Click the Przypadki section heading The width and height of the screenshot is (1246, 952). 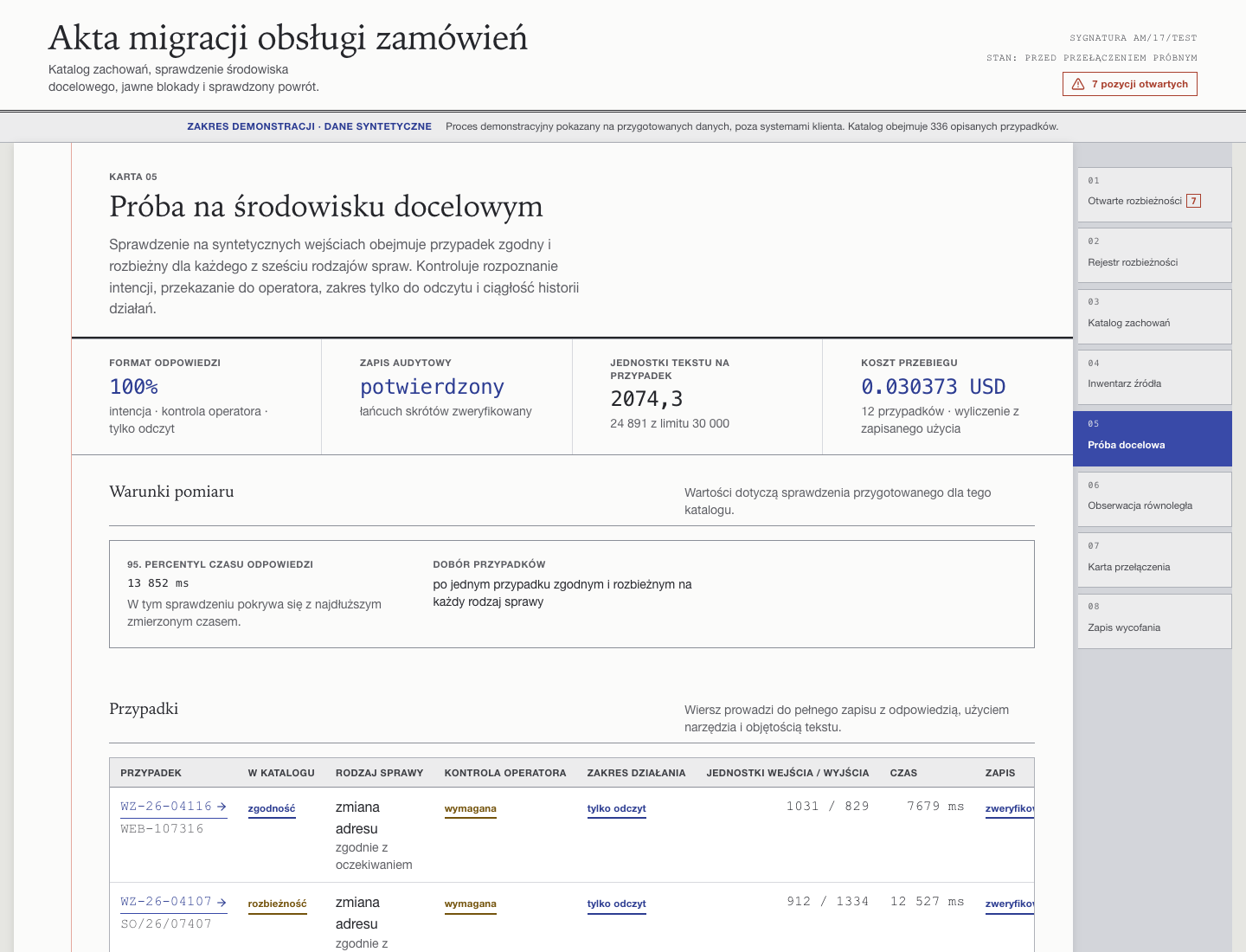pos(144,709)
